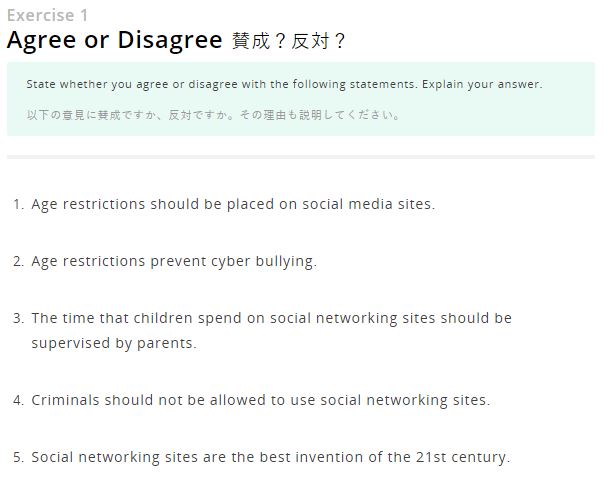Click the number '4.' list marker
Screen dimensions: 607x485
(x=18, y=400)
